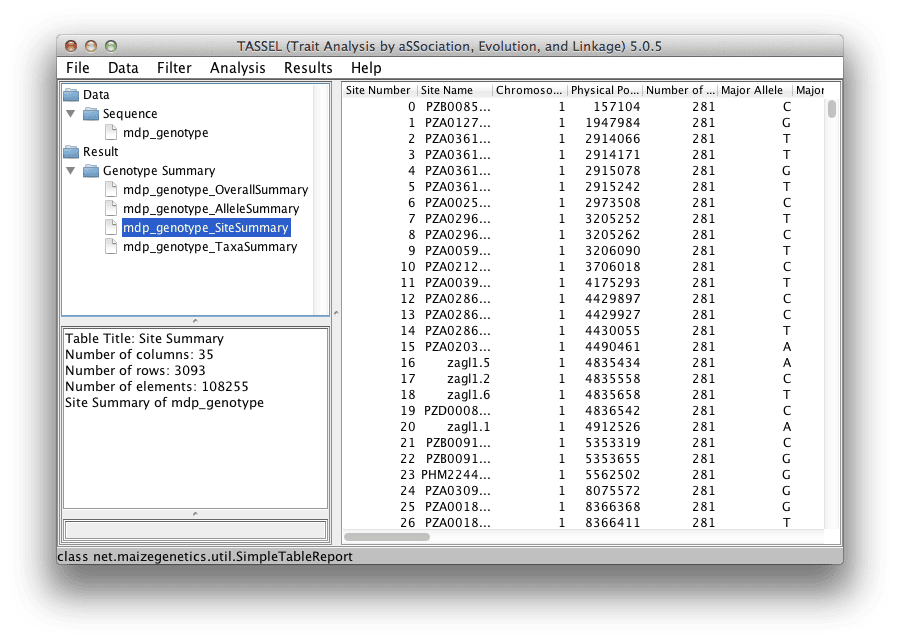Click physical position value 1947984
This screenshot has height=643, width=900.
click(612, 123)
